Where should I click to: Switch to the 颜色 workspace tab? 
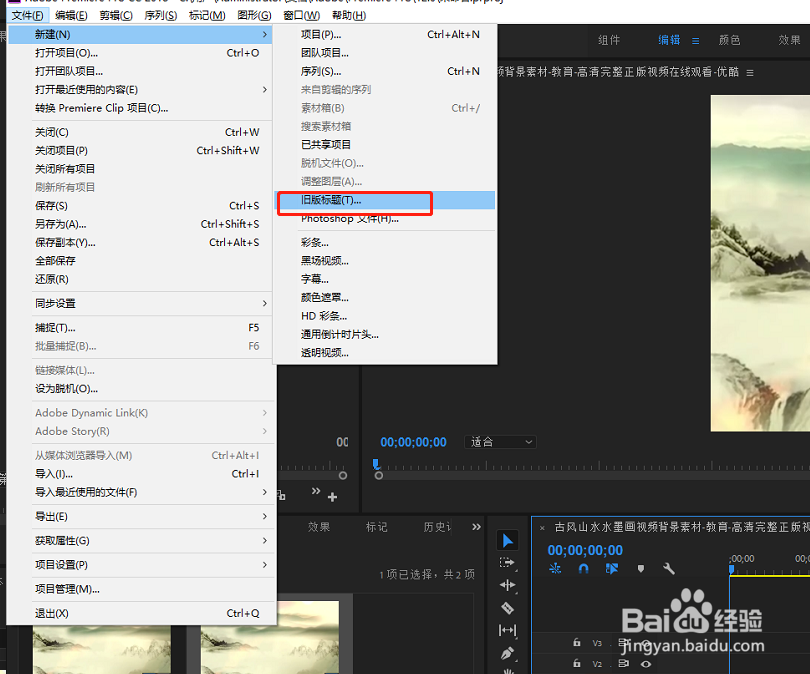point(729,40)
